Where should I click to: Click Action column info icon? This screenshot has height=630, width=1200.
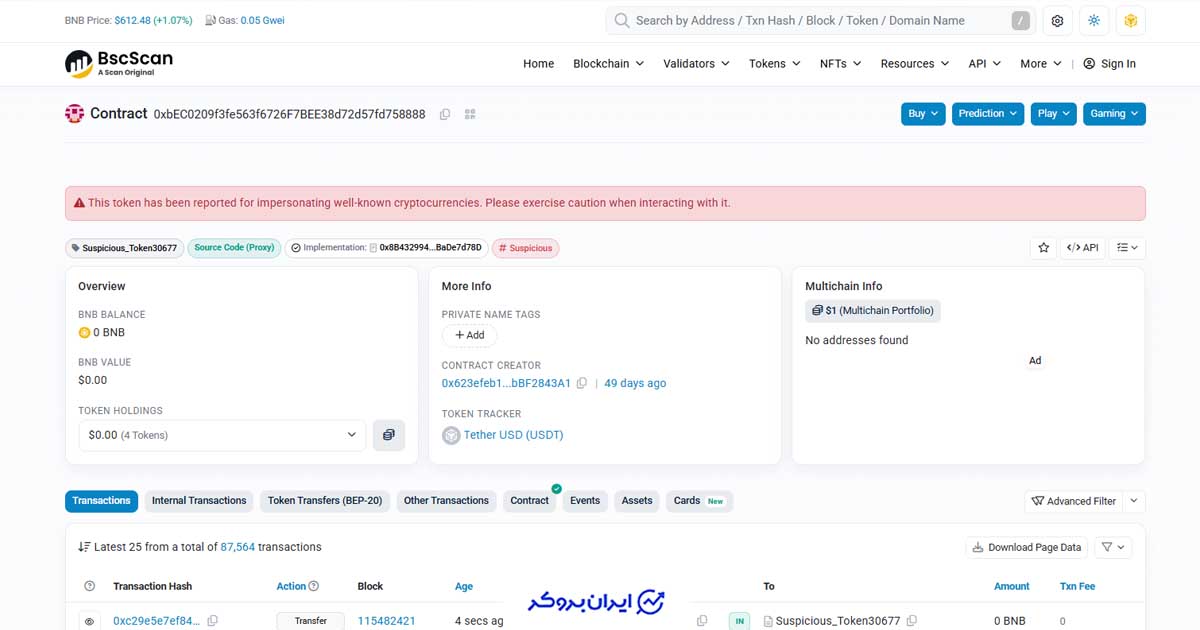click(313, 586)
